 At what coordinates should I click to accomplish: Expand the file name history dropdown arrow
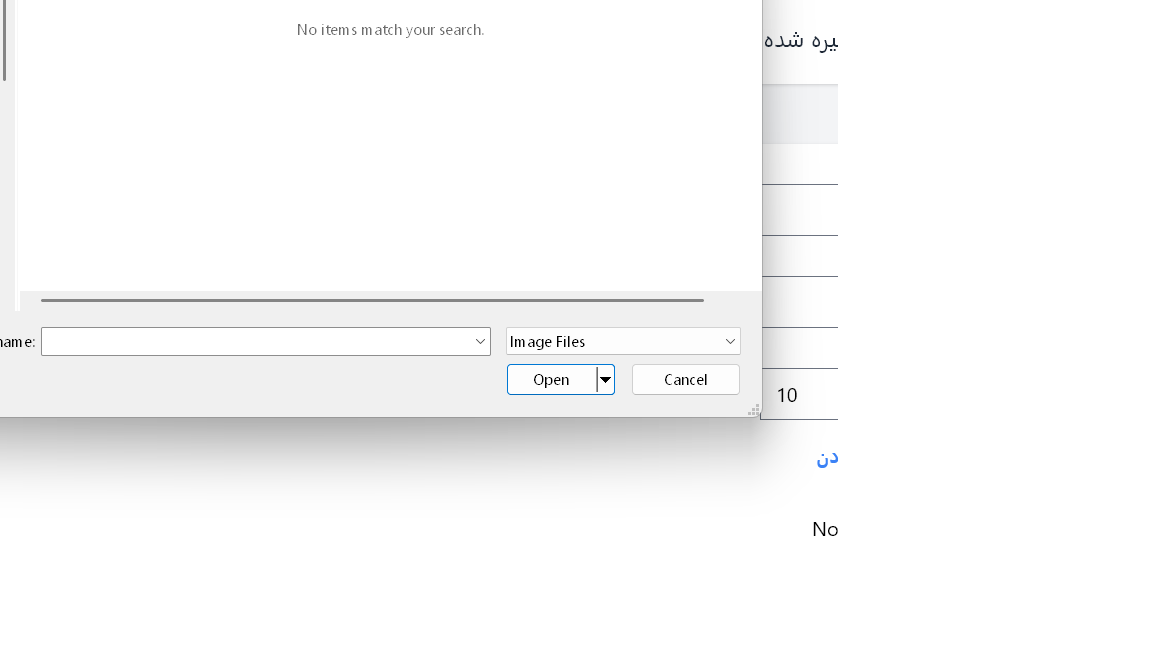480,342
